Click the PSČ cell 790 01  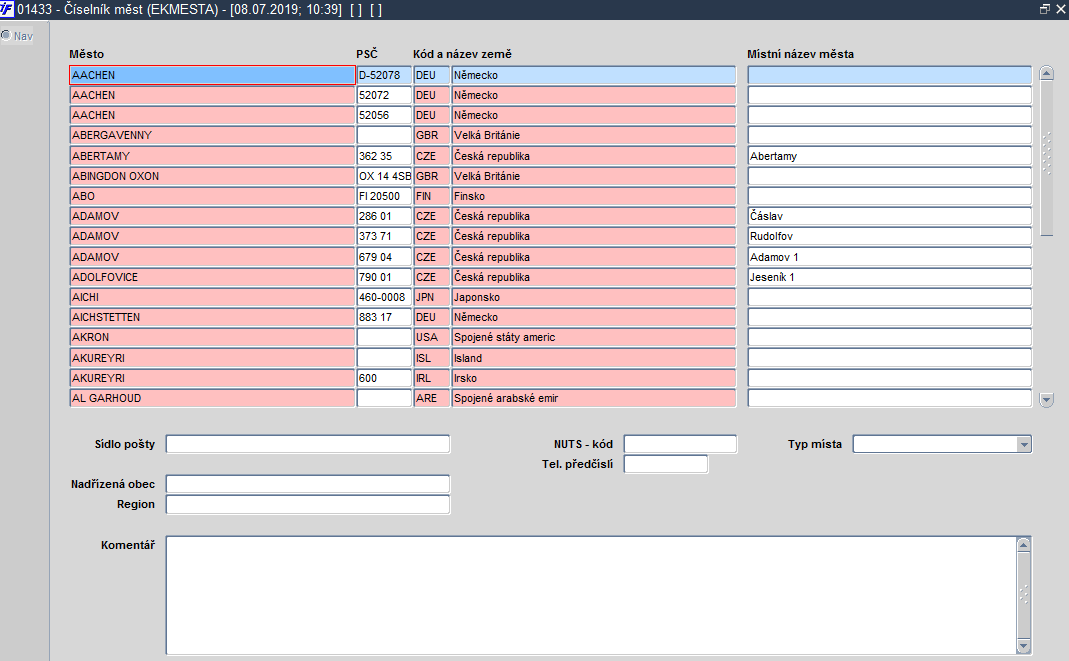click(384, 277)
